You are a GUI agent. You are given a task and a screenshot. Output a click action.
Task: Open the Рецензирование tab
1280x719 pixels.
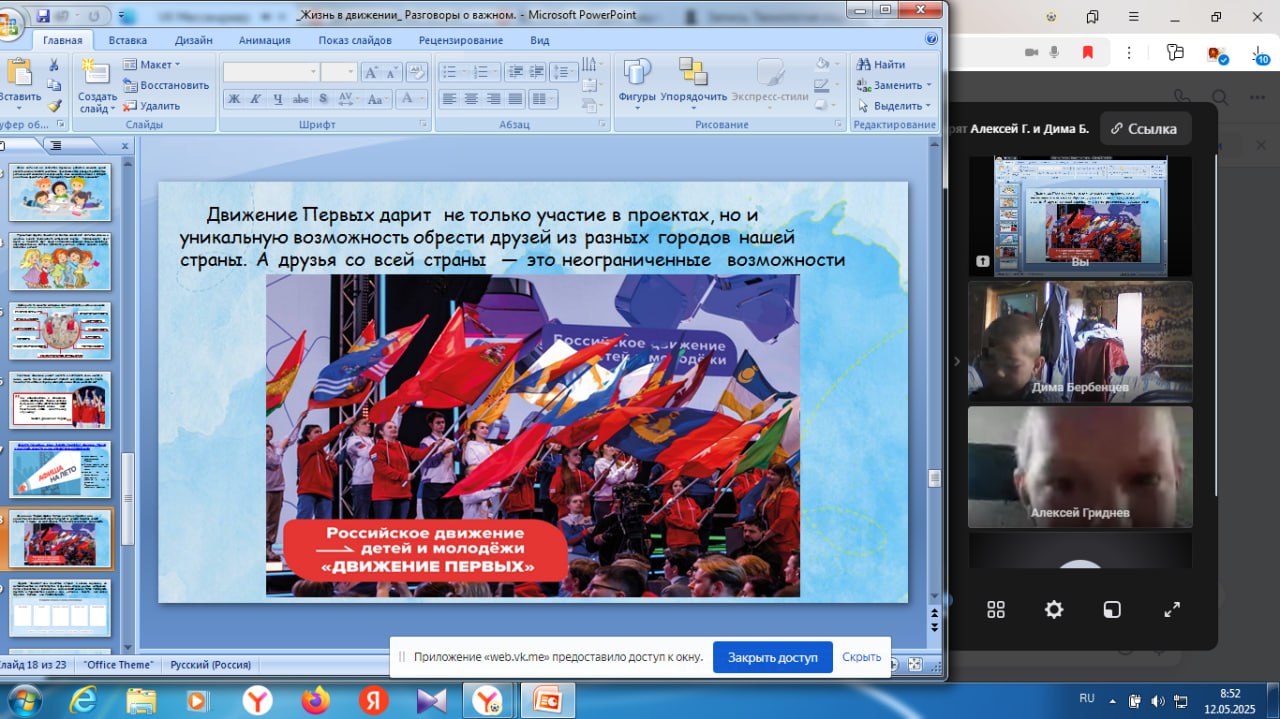click(461, 40)
